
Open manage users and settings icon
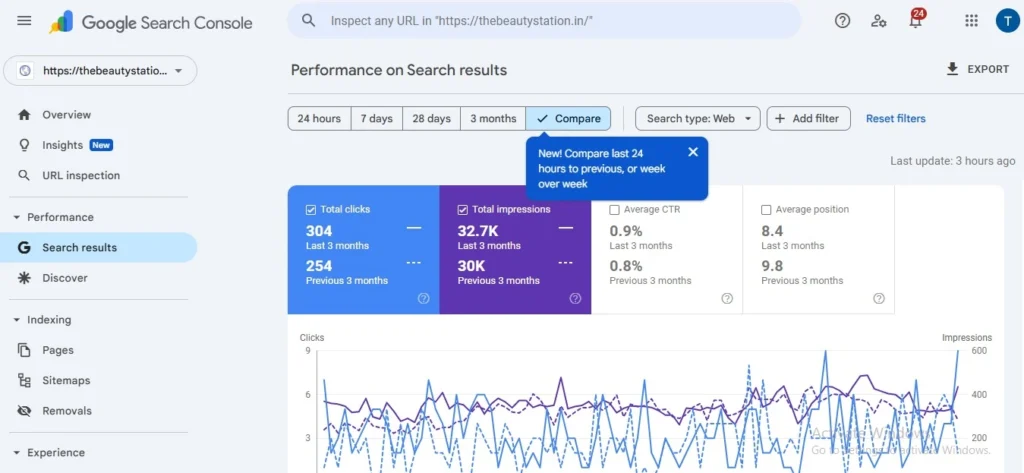tap(878, 21)
